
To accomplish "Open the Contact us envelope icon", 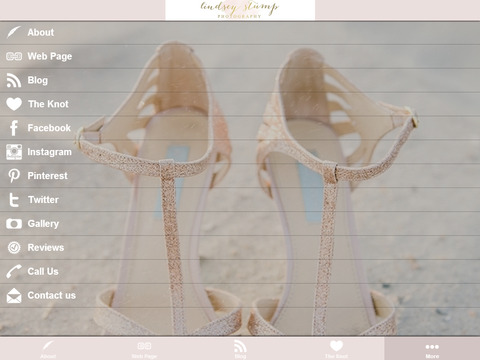I will tap(14, 296).
